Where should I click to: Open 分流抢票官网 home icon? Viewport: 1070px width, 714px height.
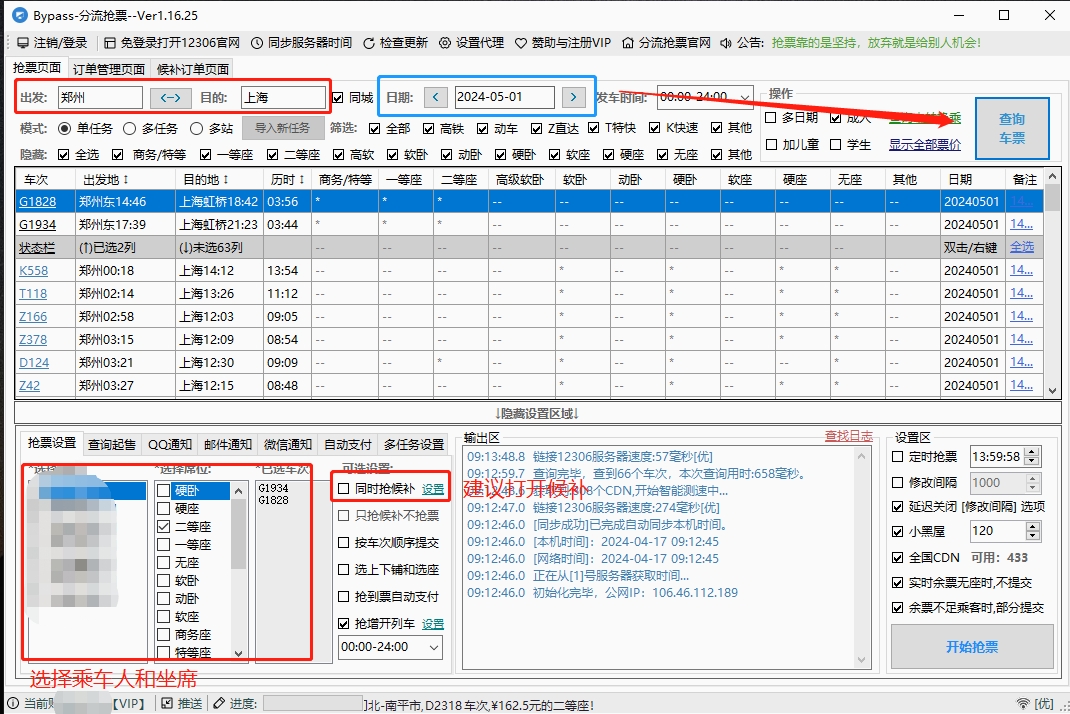coord(628,43)
